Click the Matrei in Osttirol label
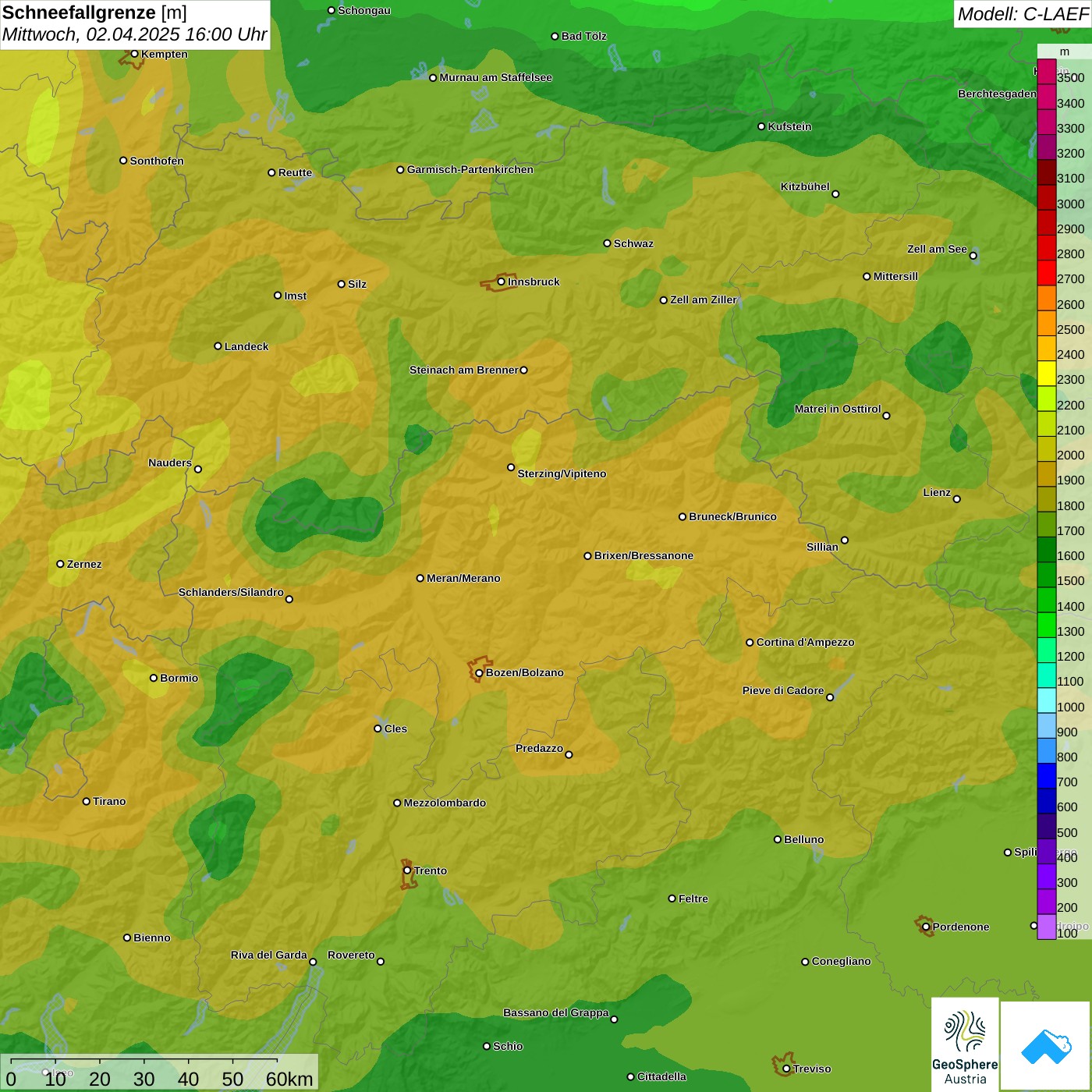 tap(838, 409)
